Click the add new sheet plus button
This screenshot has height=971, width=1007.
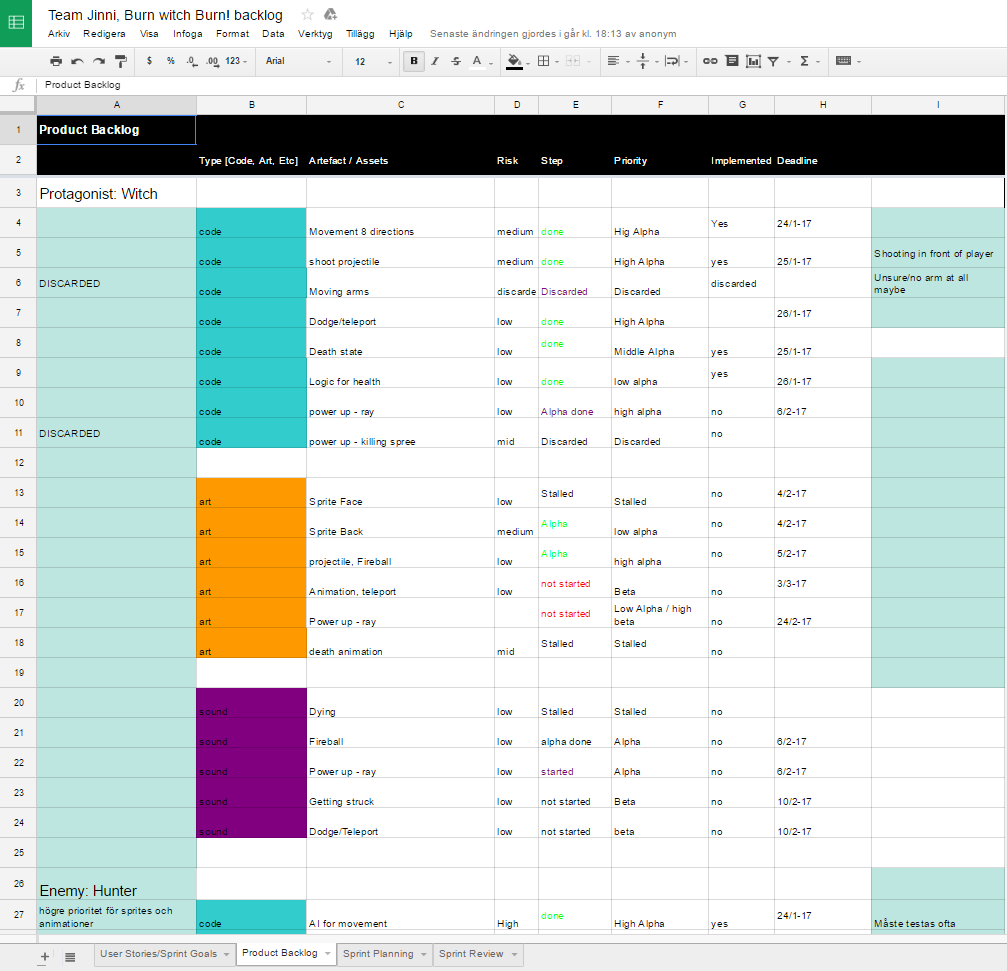click(44, 957)
